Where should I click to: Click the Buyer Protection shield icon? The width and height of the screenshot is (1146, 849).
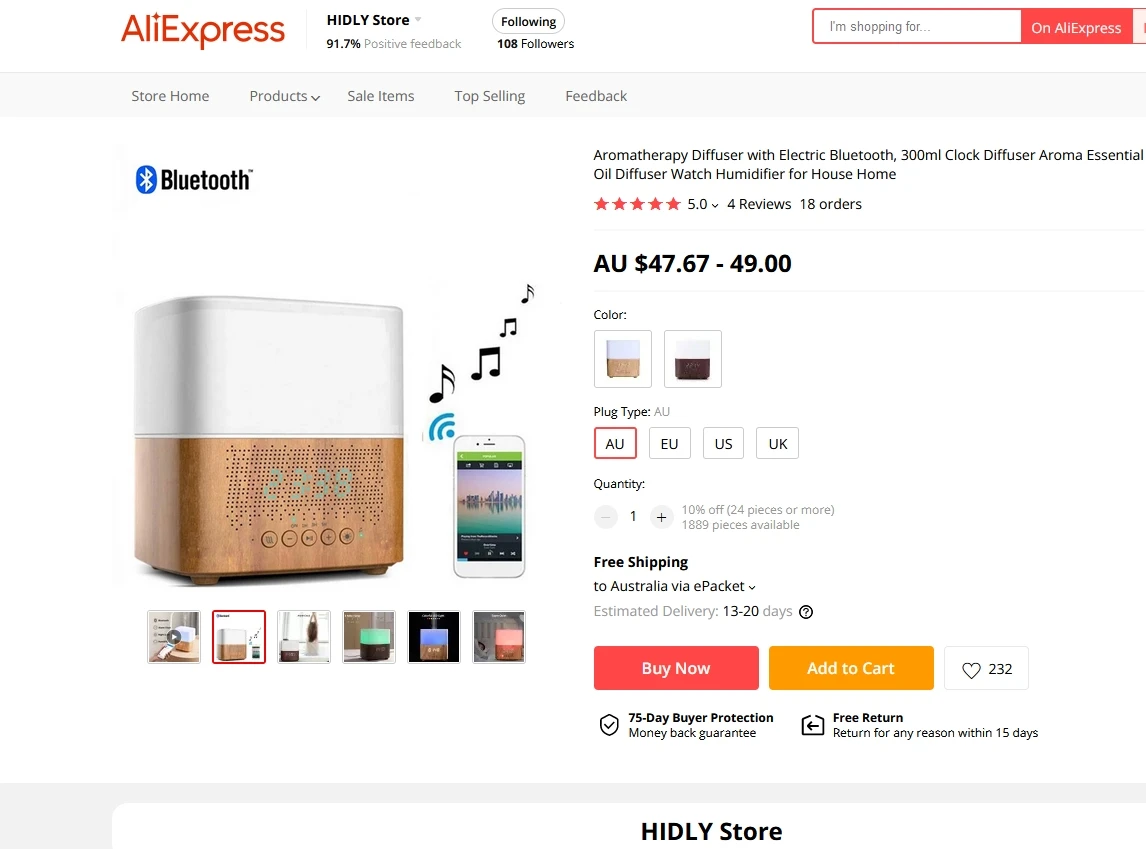pos(609,725)
